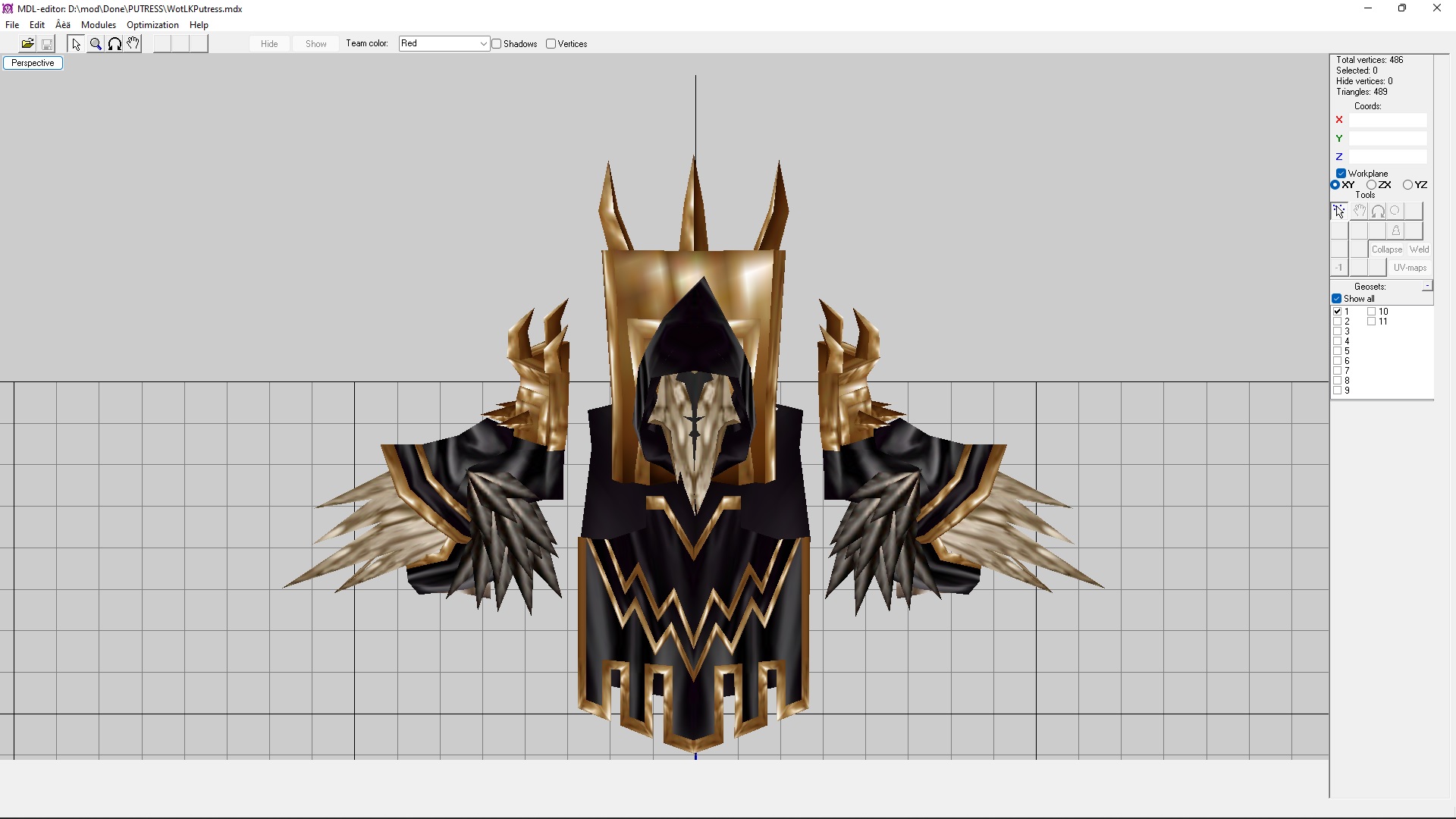Check geoset 5 checkbox

point(1338,351)
